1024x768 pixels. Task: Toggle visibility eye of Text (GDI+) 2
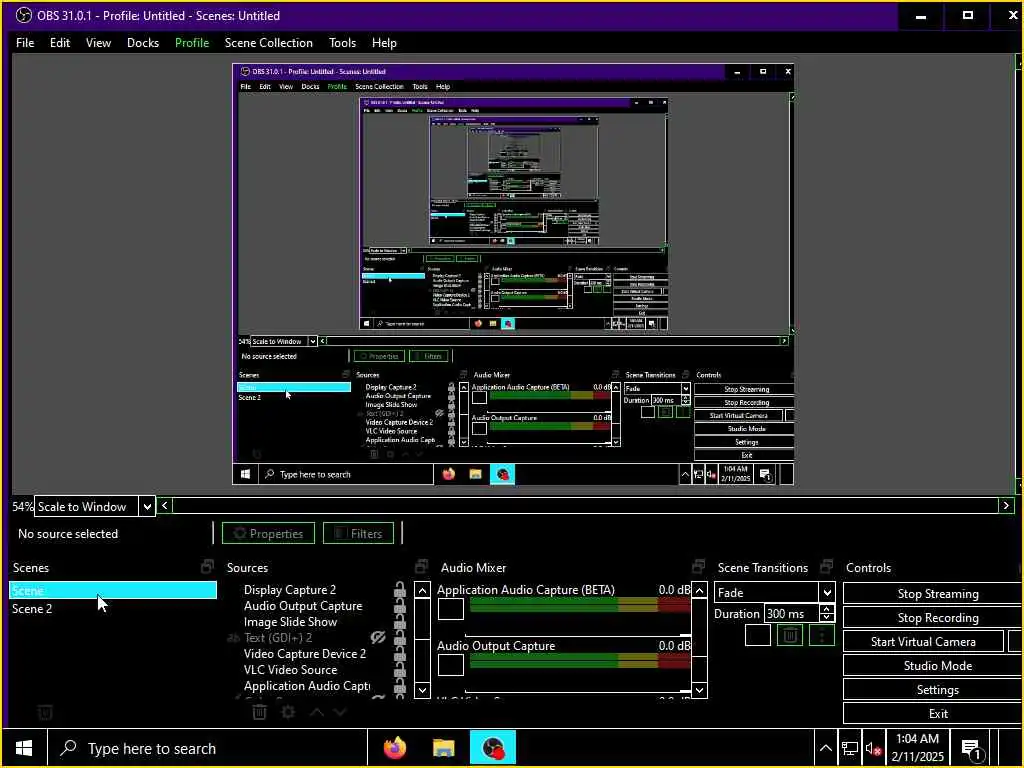point(378,637)
